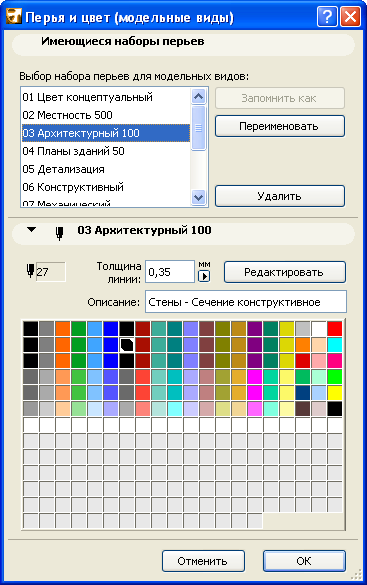Click the pen icon in the 03 Архитектурный 100 header
This screenshot has height=585, width=367.
(x=59, y=233)
